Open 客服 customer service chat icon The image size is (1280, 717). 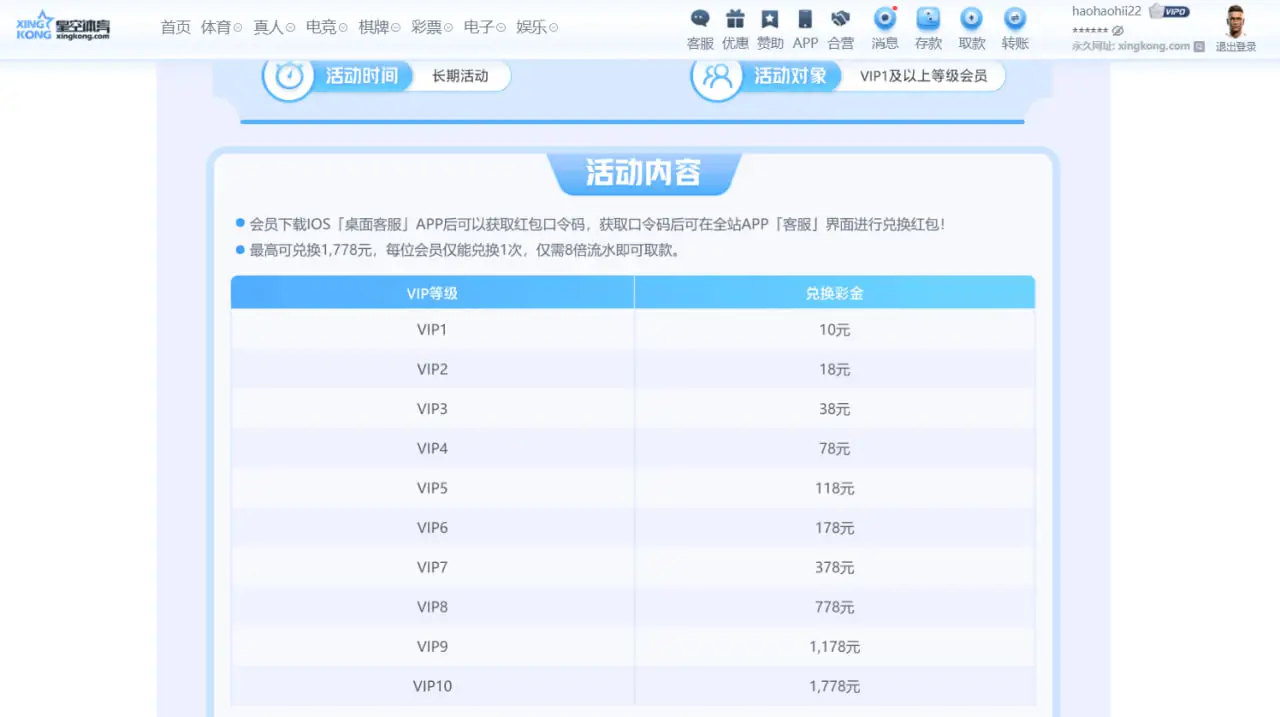coord(700,19)
